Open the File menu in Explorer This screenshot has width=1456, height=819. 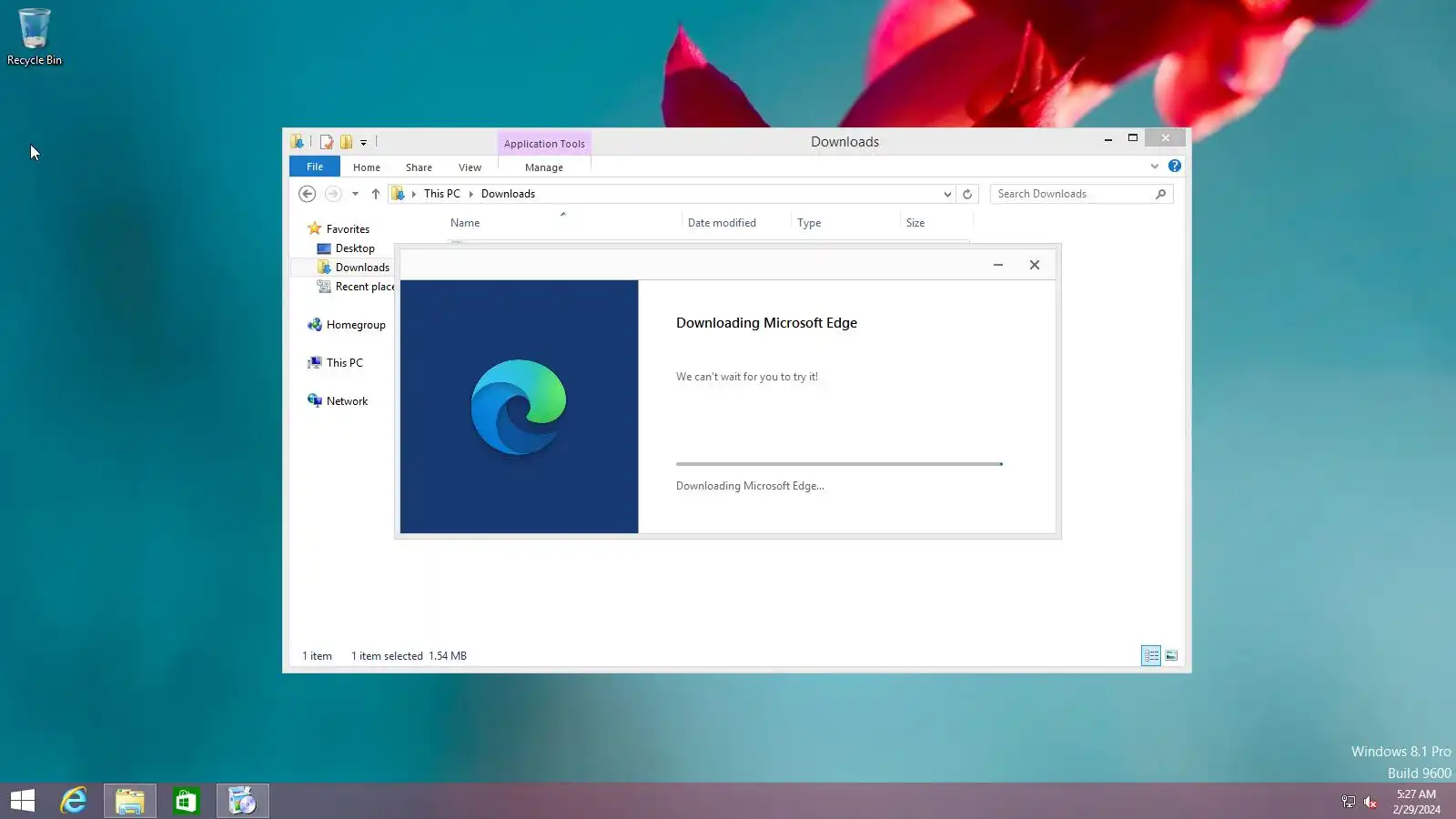[315, 167]
